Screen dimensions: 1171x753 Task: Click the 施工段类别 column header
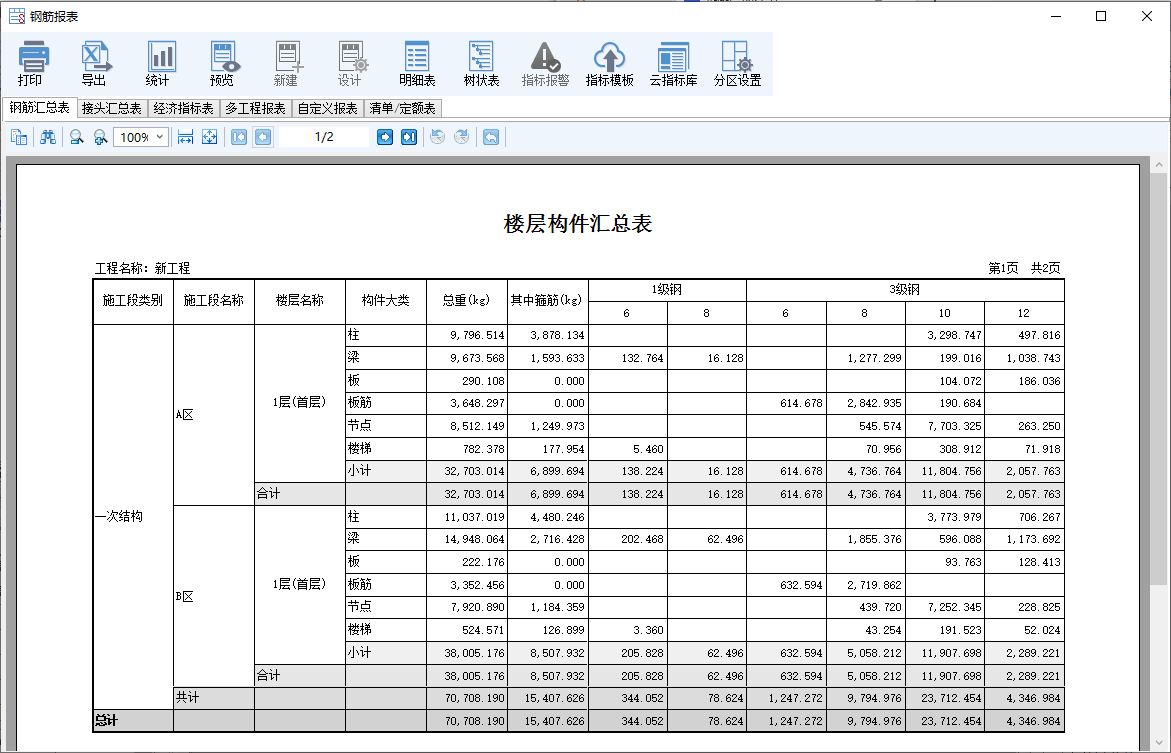coord(133,300)
